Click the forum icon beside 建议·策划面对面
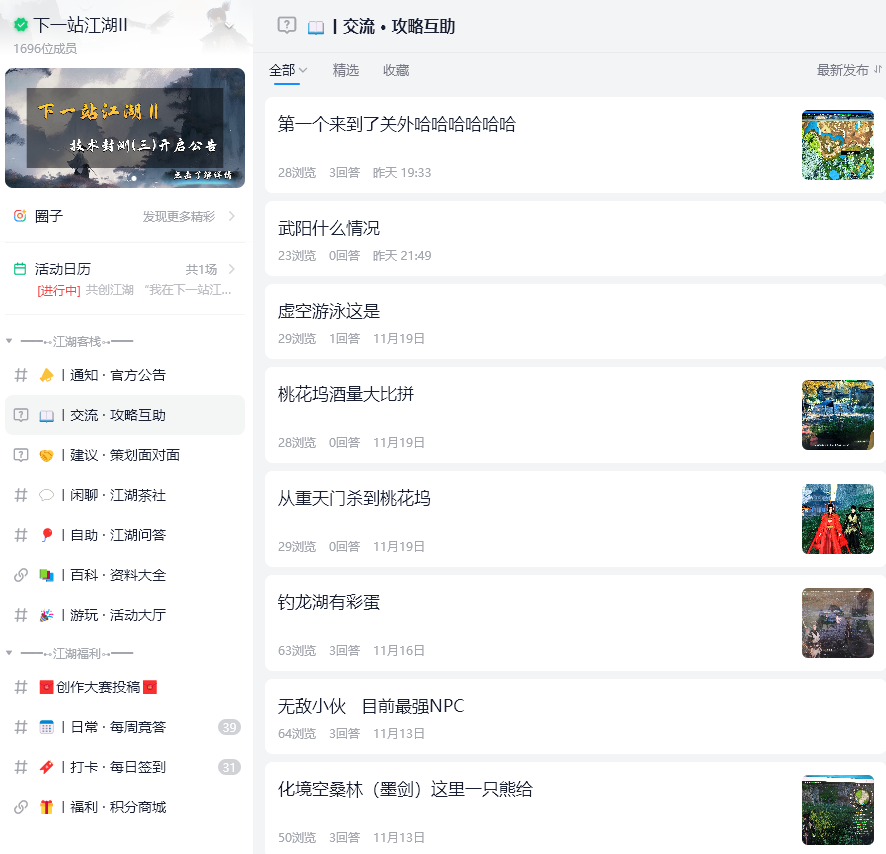The height and width of the screenshot is (854, 886). pos(20,455)
